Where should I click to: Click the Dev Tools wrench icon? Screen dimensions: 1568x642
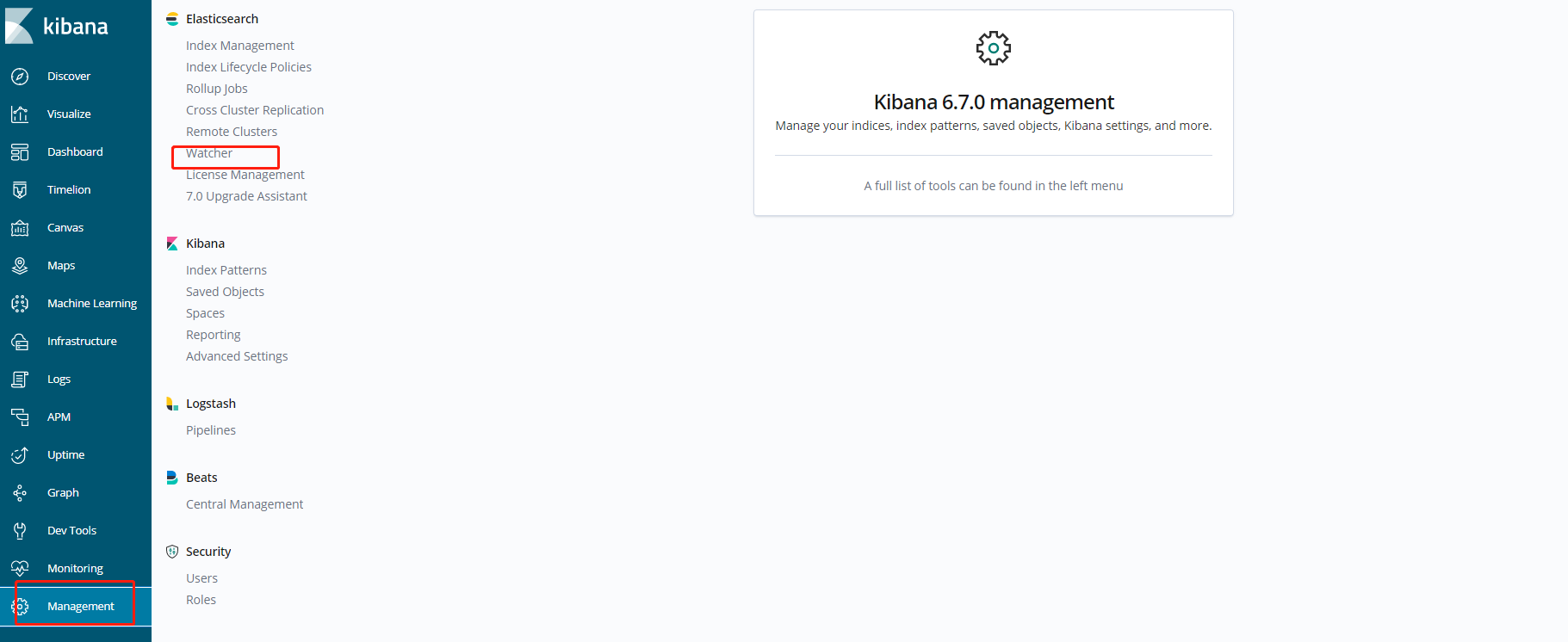pos(20,531)
